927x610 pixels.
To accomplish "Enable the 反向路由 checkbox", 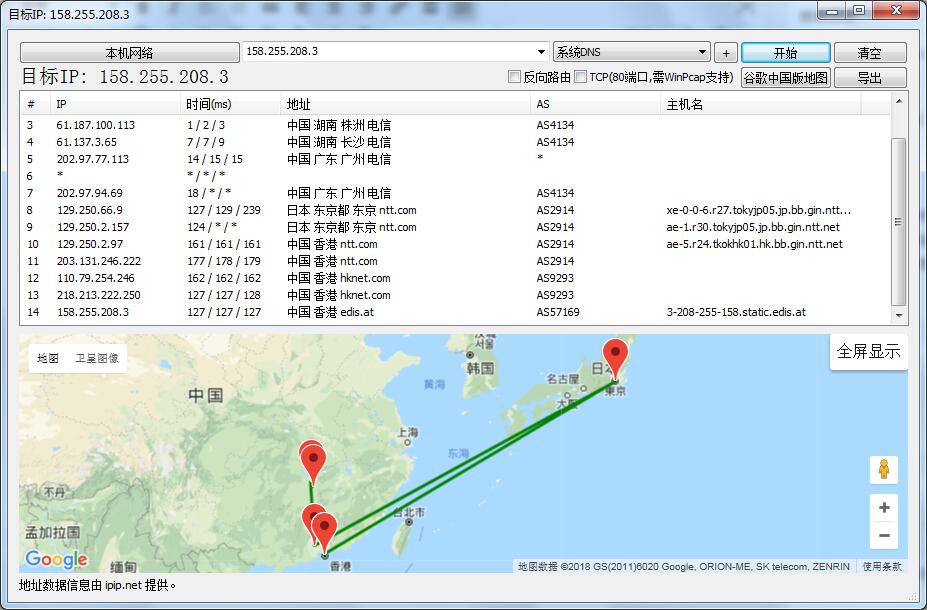I will [513, 76].
